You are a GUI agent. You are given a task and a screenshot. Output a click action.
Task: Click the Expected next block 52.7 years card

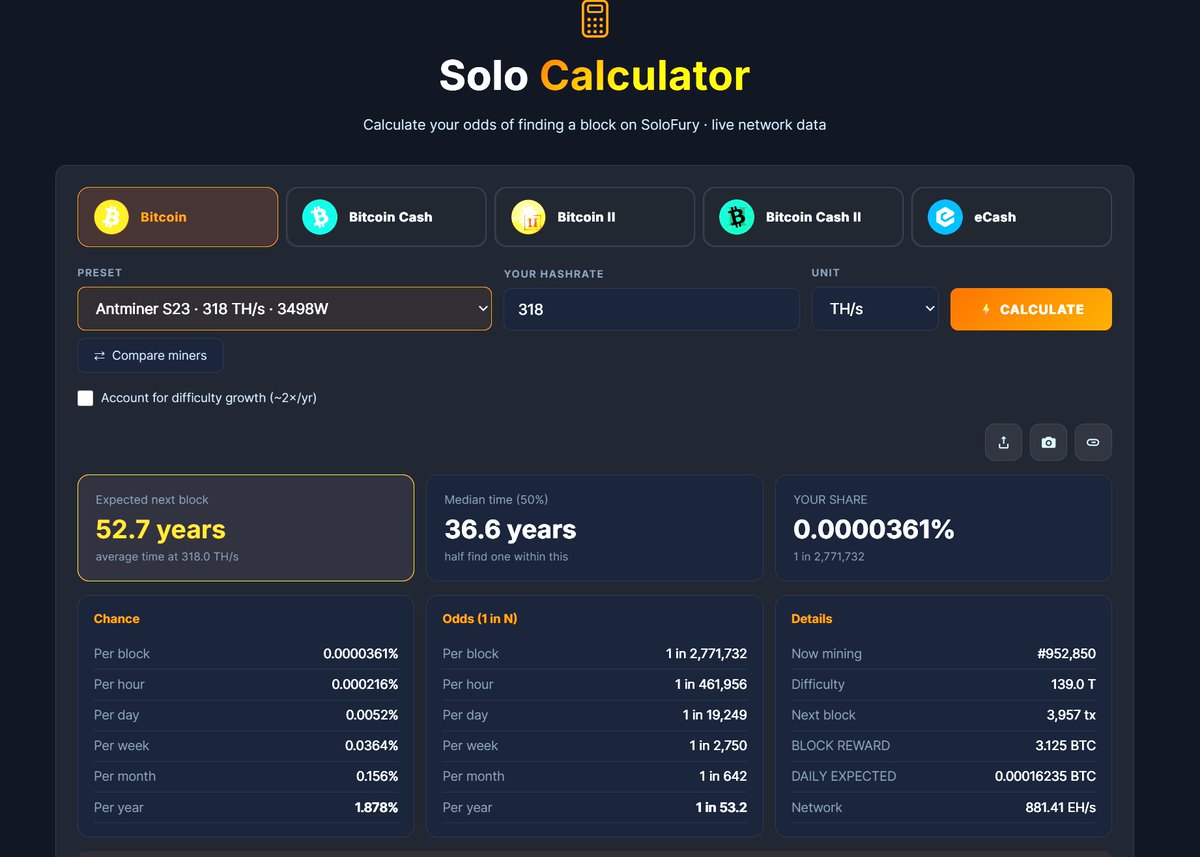(246, 528)
